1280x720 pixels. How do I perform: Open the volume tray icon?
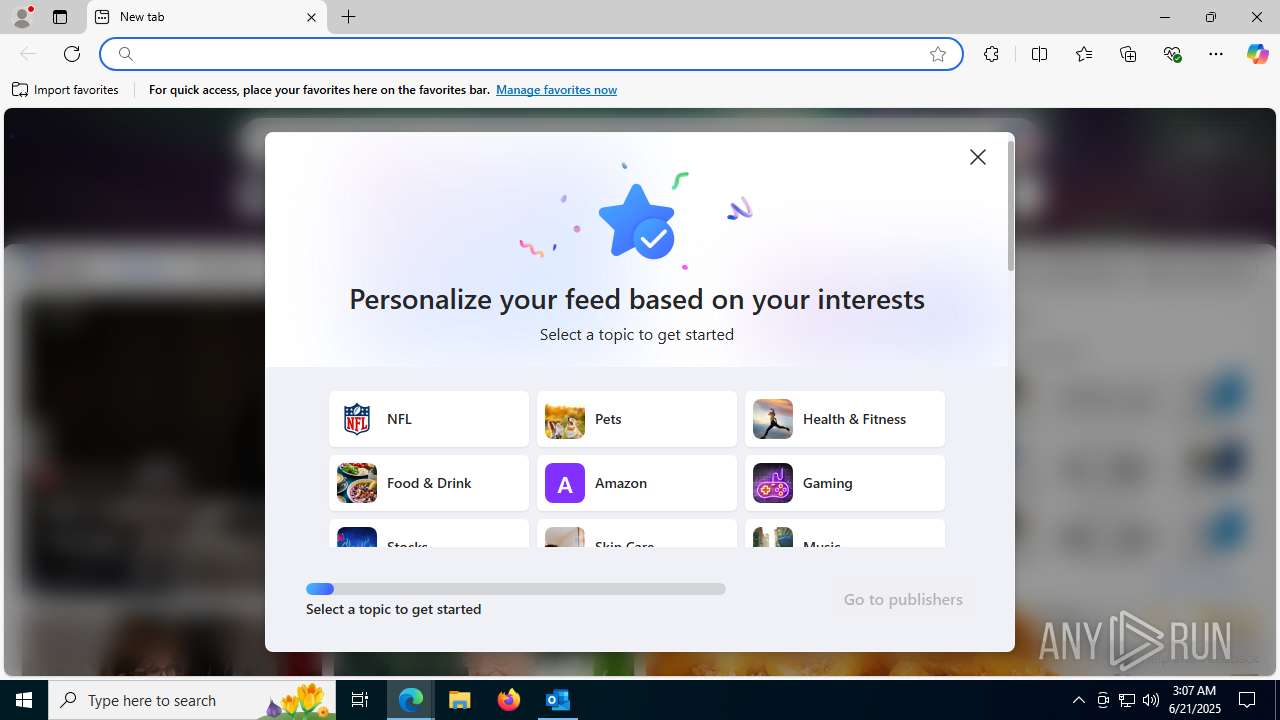coord(1151,700)
